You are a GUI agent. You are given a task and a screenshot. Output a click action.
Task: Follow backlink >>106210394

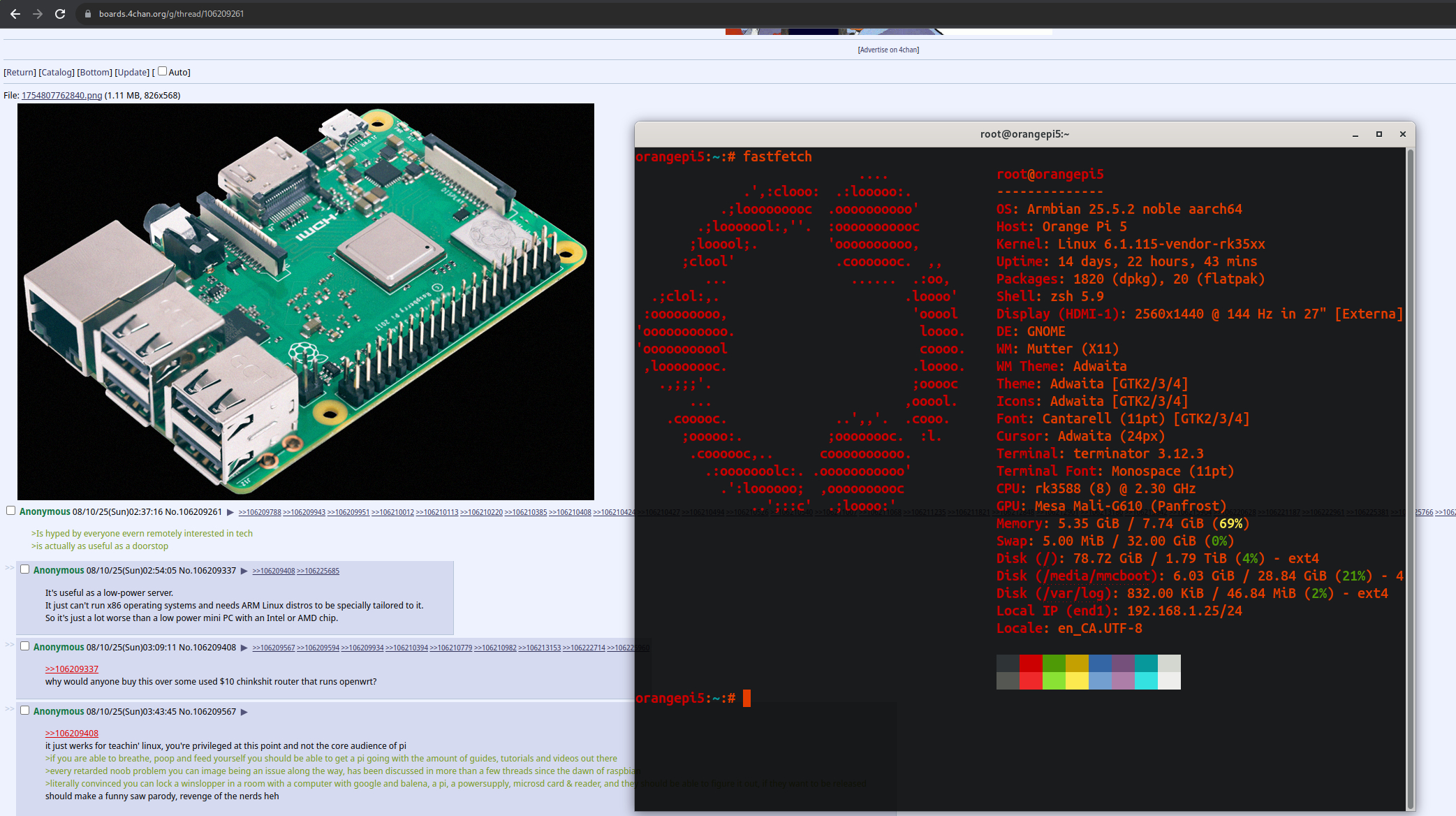pos(406,648)
